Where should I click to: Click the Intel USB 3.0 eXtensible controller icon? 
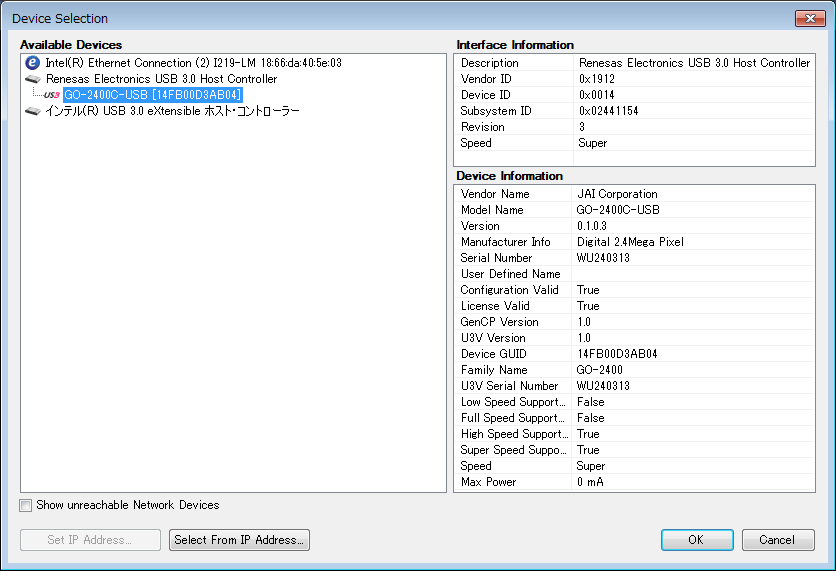pos(33,111)
